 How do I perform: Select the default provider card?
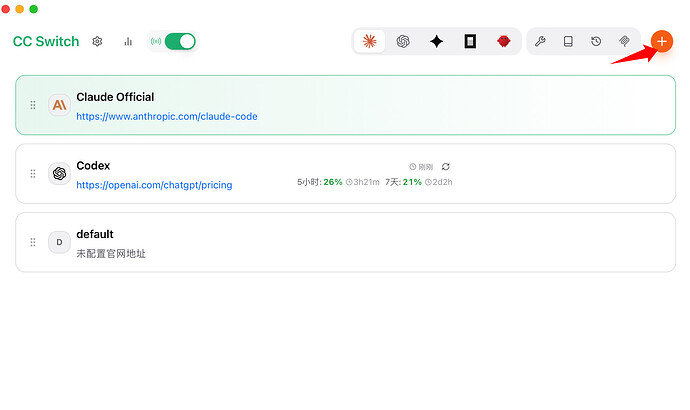coord(345,242)
